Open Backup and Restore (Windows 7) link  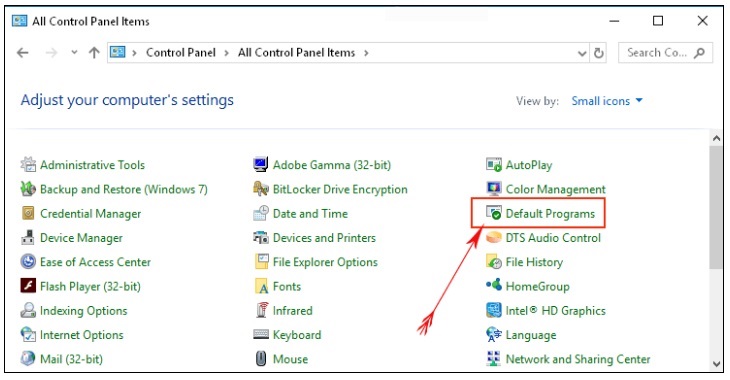[x=124, y=190]
